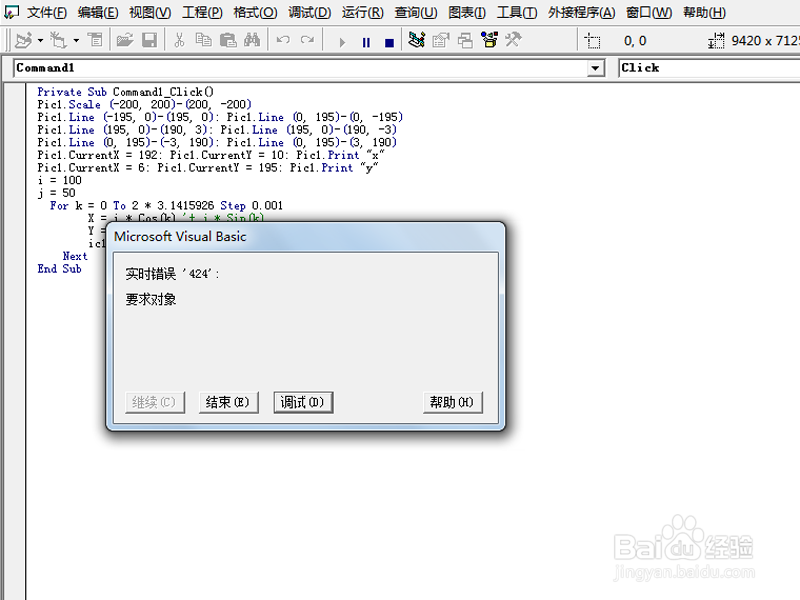
Task: Click the Open Project folder icon
Action: coord(124,40)
